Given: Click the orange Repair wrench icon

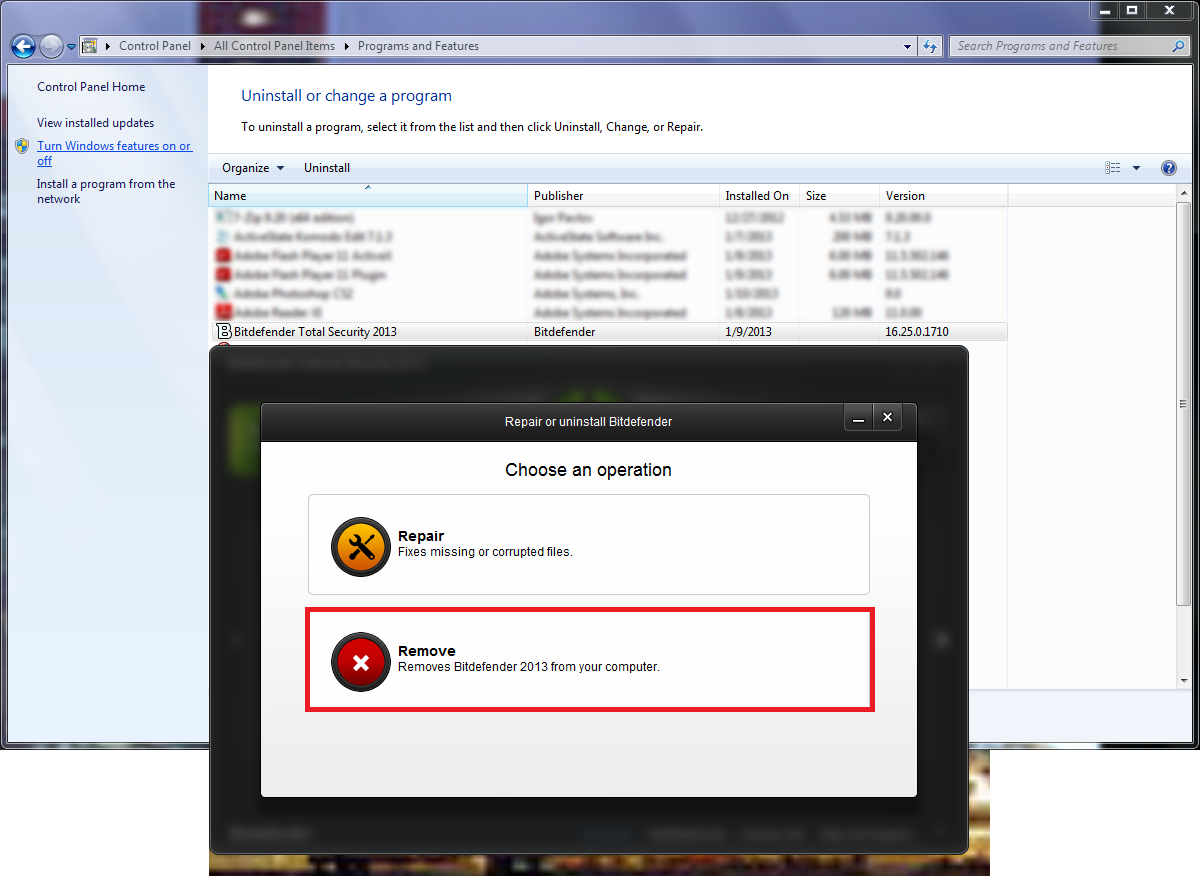Looking at the screenshot, I should [x=360, y=546].
